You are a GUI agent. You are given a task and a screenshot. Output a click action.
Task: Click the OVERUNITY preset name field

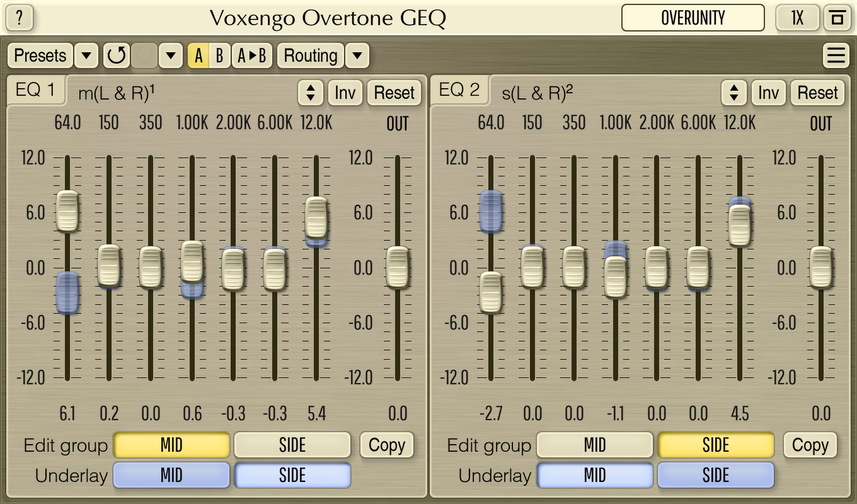(692, 18)
